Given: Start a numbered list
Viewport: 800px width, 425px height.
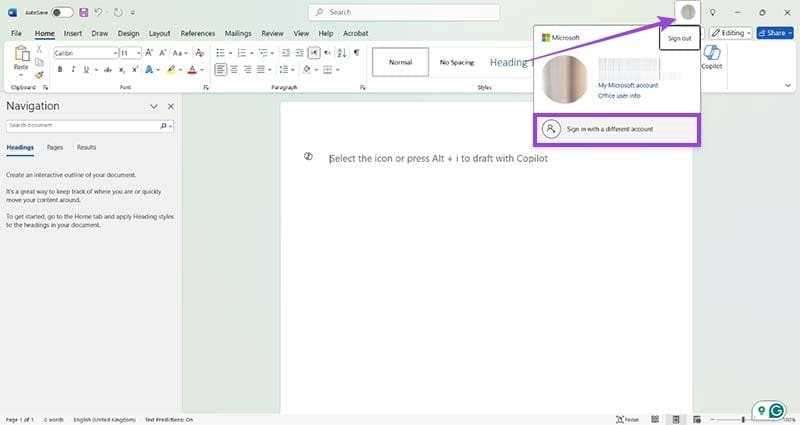Looking at the screenshot, I should (241, 53).
